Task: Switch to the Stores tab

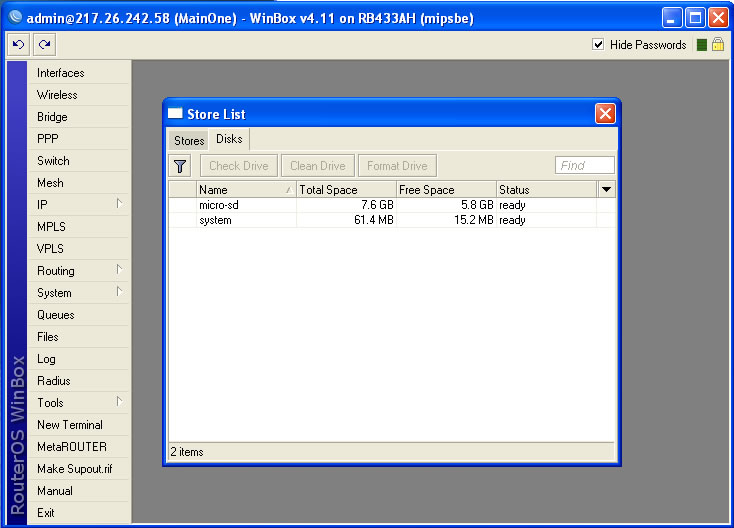Action: point(189,140)
